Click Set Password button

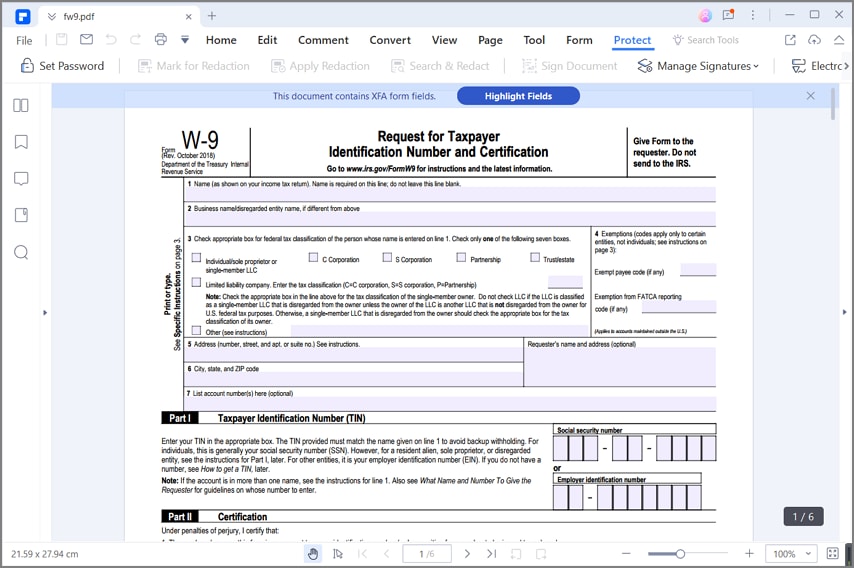click(x=62, y=66)
